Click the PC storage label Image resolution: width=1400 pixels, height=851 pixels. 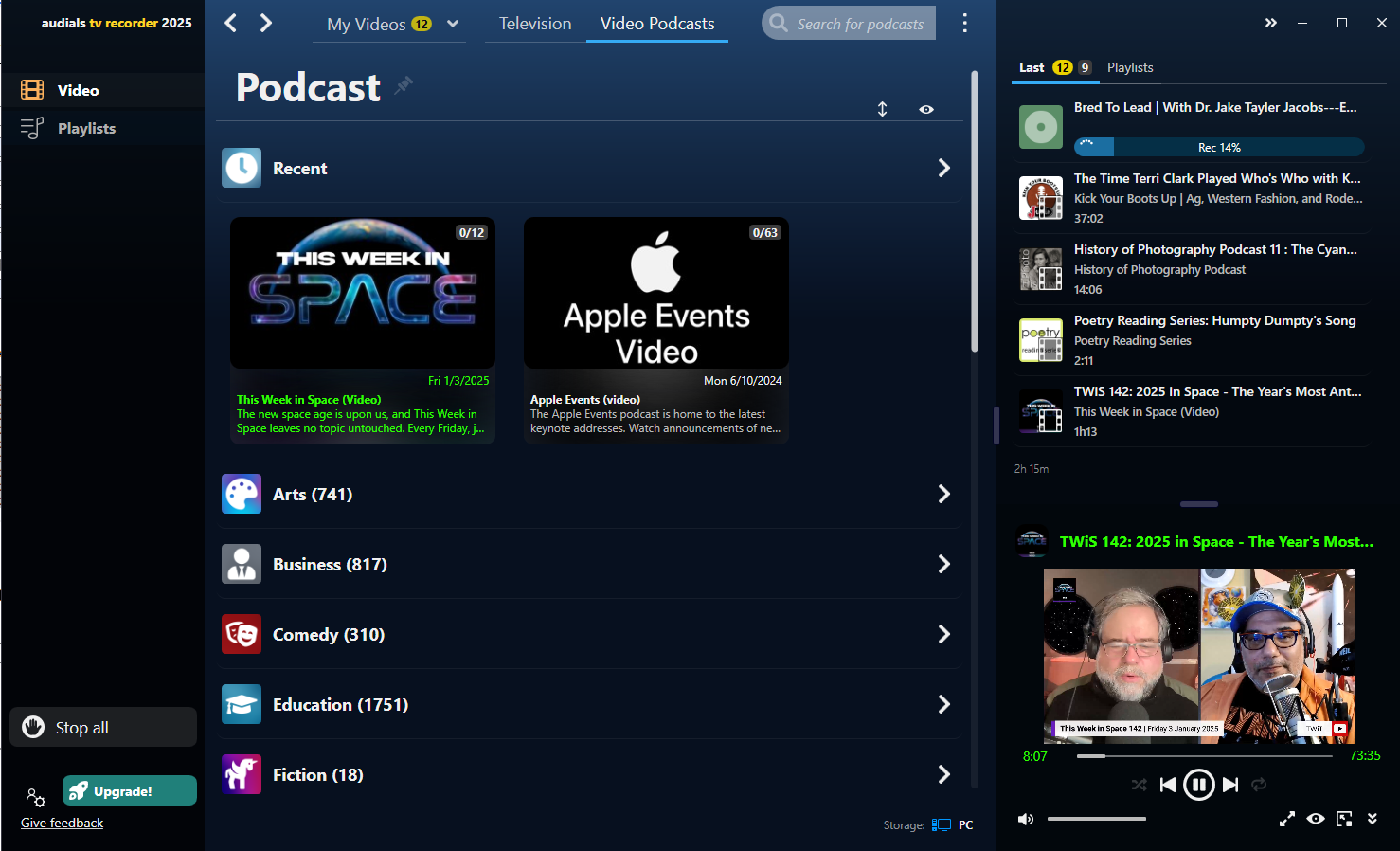coord(965,825)
